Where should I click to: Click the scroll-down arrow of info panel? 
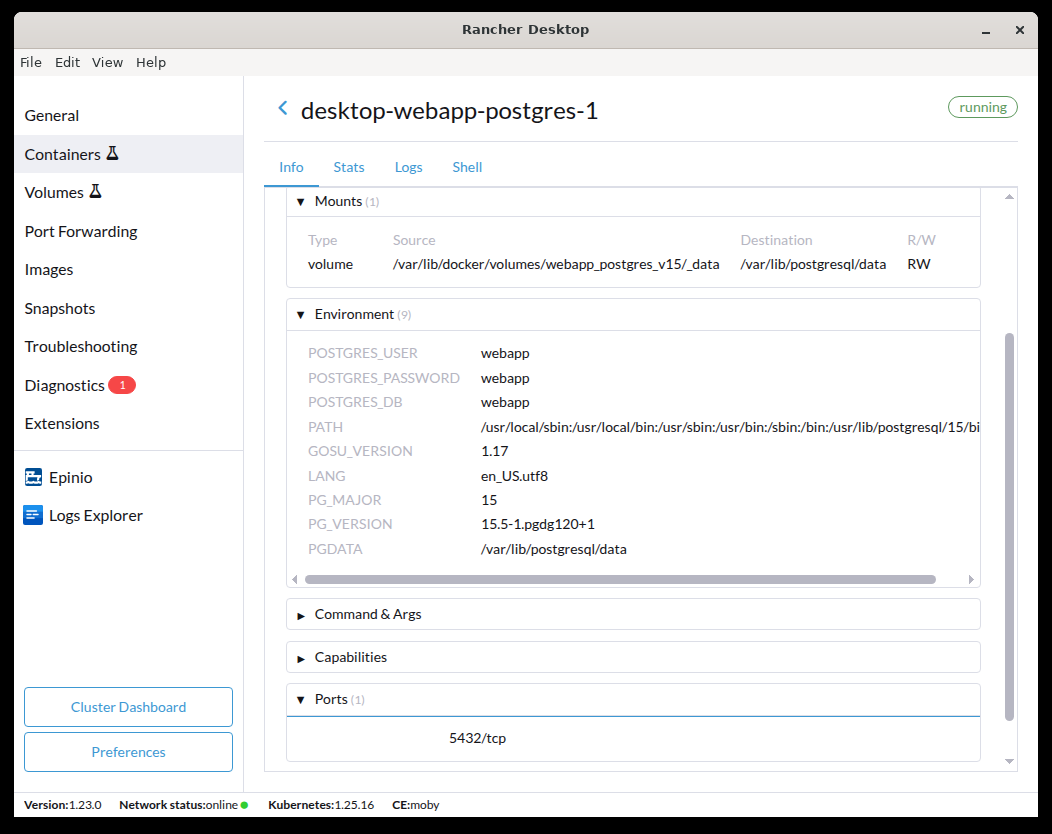(x=1009, y=761)
